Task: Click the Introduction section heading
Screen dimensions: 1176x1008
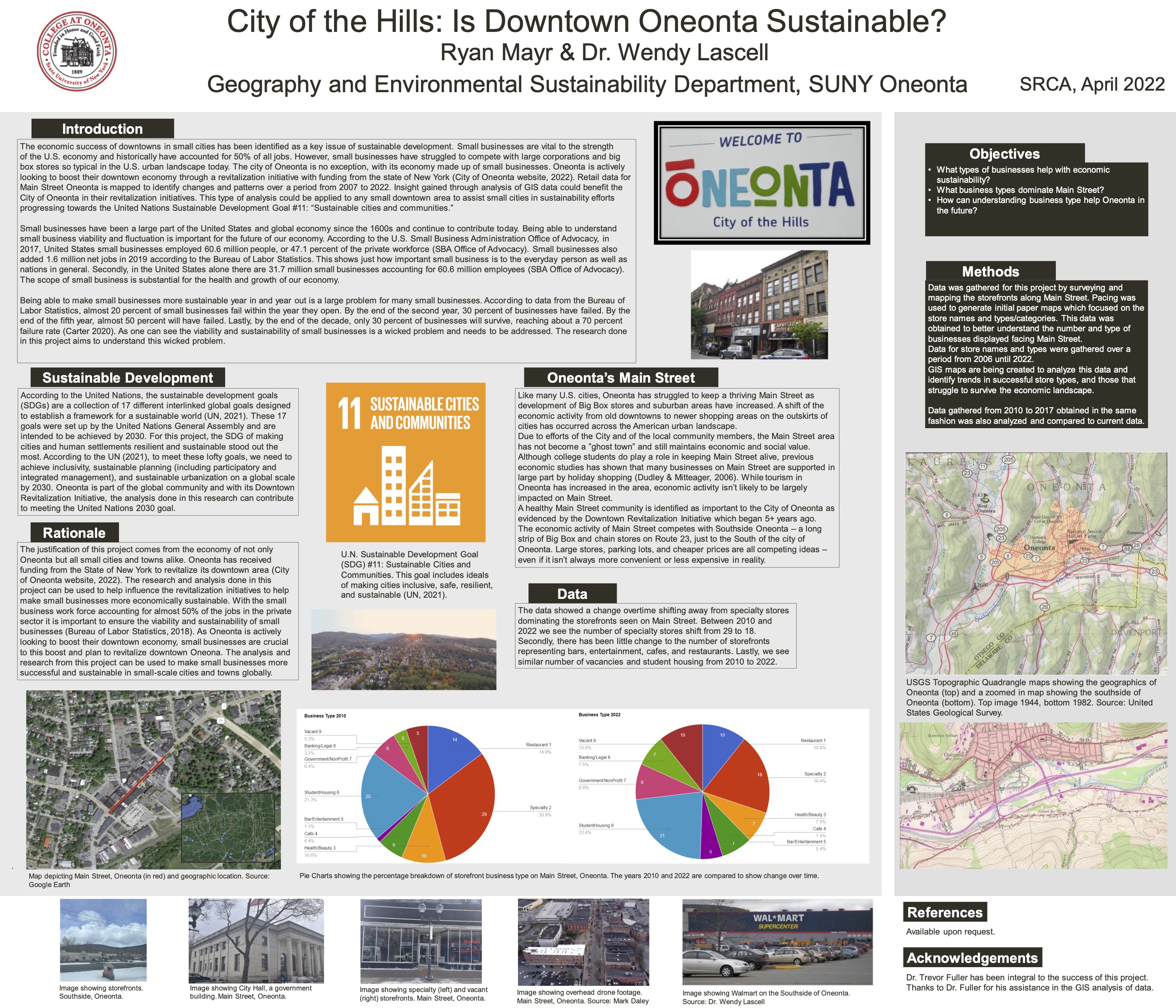Action: (x=103, y=129)
